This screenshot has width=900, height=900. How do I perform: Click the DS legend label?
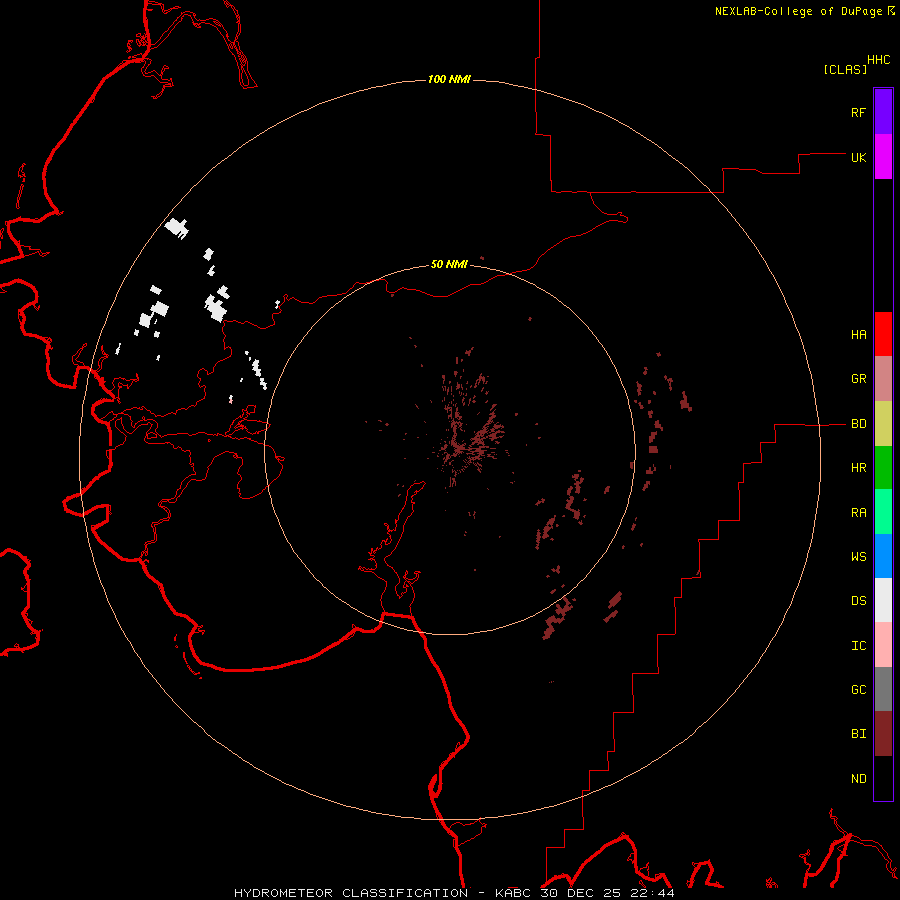858,601
